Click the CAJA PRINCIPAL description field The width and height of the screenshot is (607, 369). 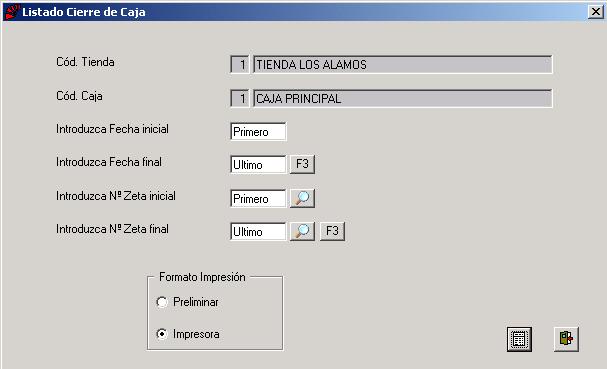(x=403, y=98)
